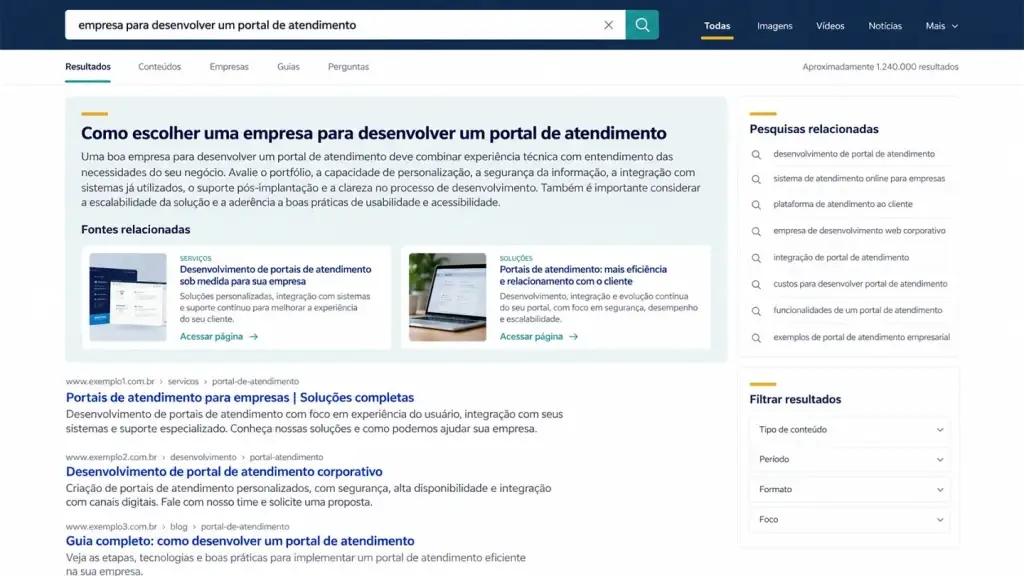Click related search 'plataforma de atendimento ao cliente'
Image resolution: width=1024 pixels, height=576 pixels.
pyautogui.click(x=842, y=204)
